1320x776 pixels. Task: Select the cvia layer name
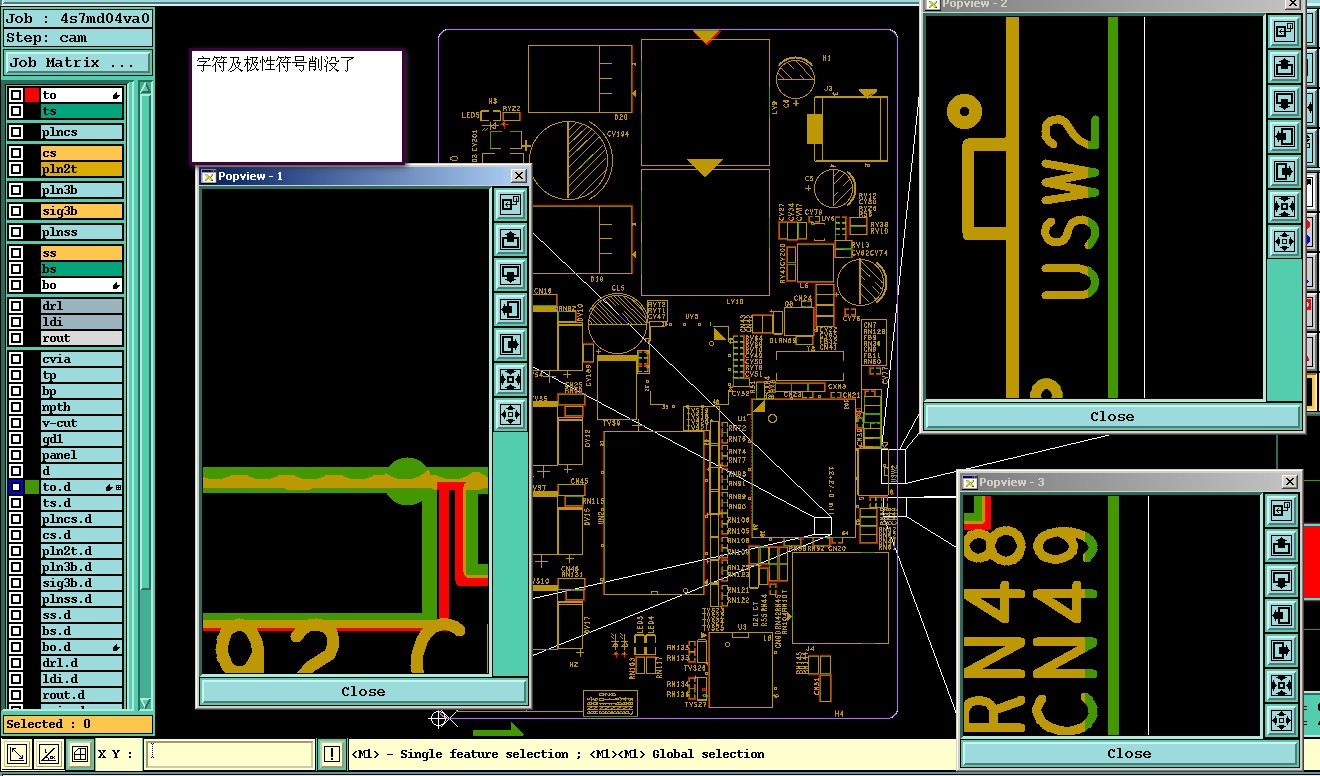tap(82, 359)
